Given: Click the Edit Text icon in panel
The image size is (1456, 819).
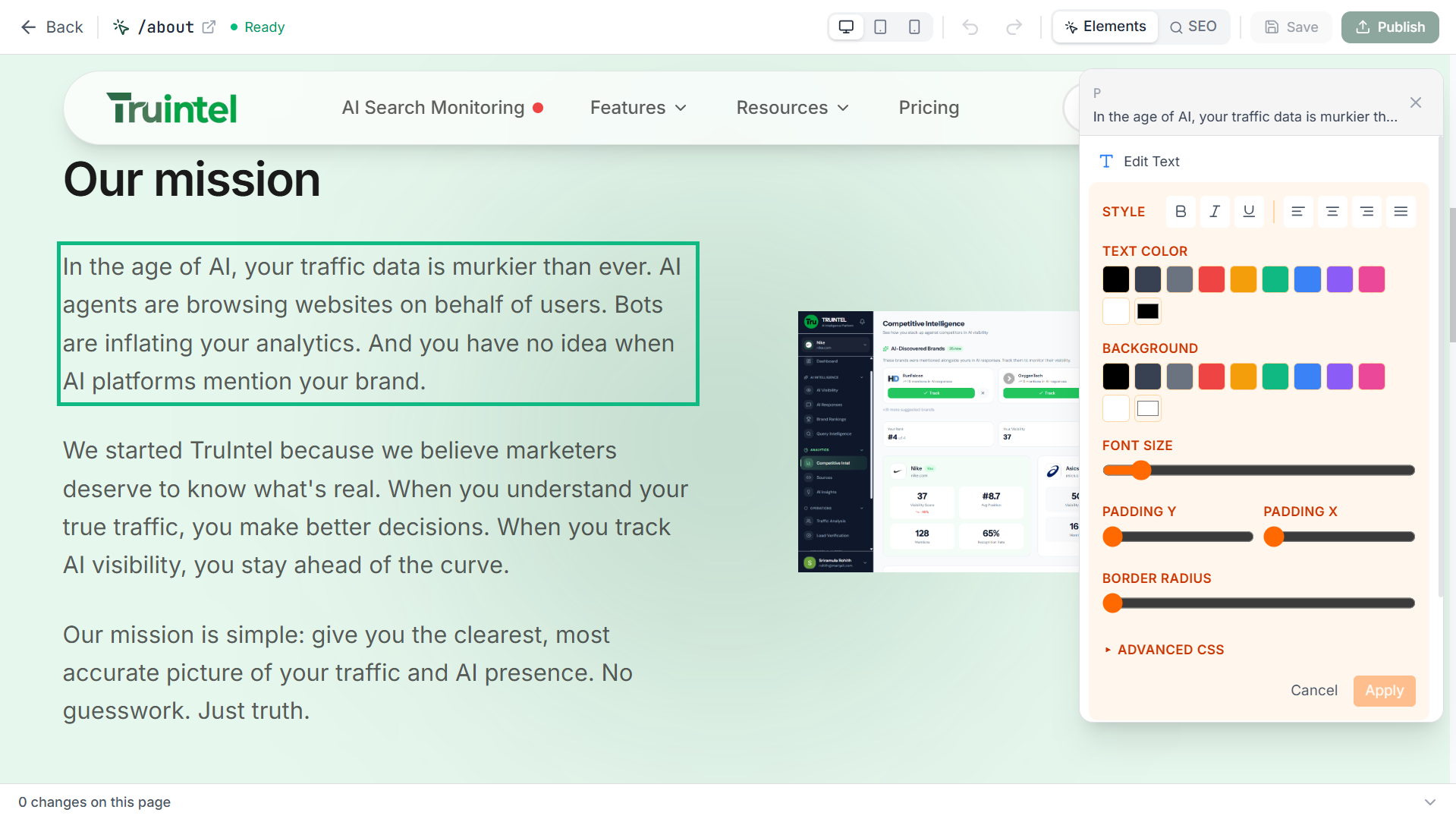Looking at the screenshot, I should click(x=1105, y=161).
